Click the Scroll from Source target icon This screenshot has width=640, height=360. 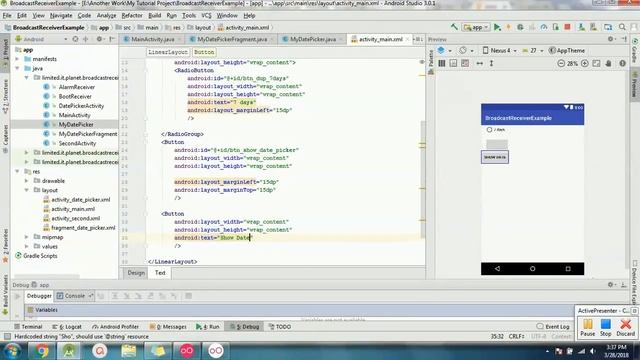point(75,39)
